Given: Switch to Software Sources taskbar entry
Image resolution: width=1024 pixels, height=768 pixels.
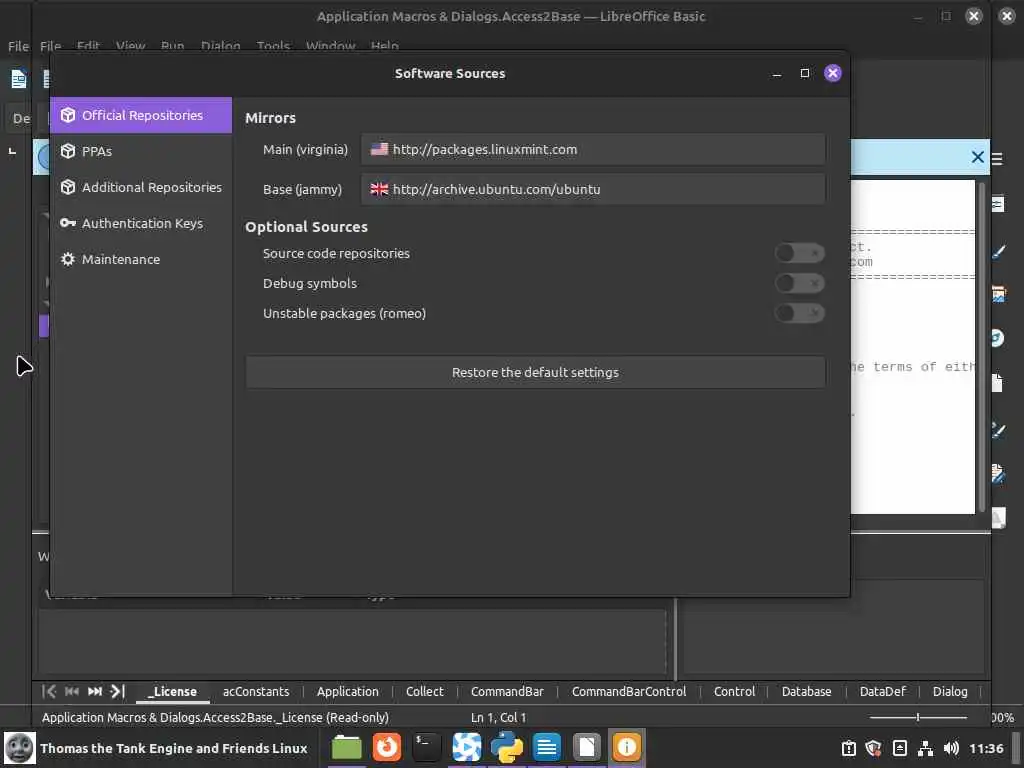Looking at the screenshot, I should [x=626, y=747].
